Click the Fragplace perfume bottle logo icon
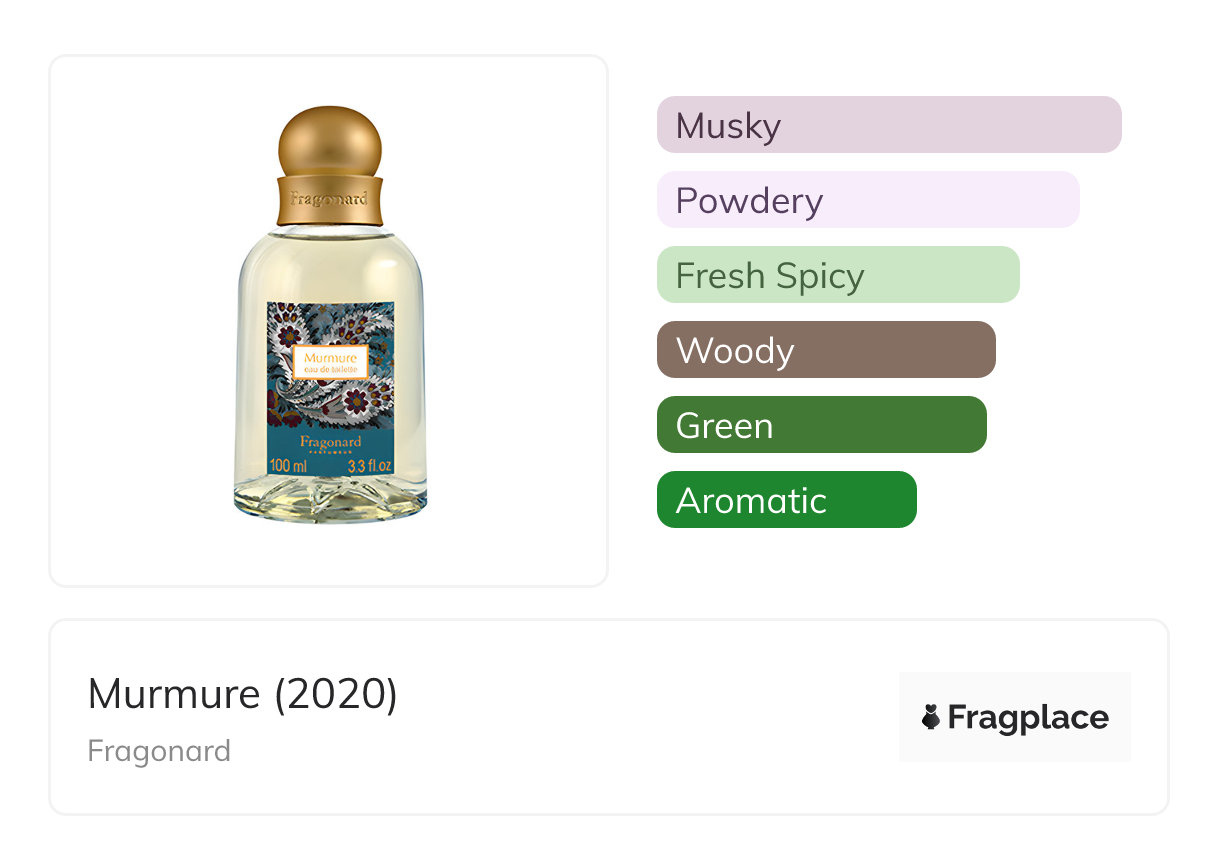The image size is (1218, 864). (x=931, y=717)
